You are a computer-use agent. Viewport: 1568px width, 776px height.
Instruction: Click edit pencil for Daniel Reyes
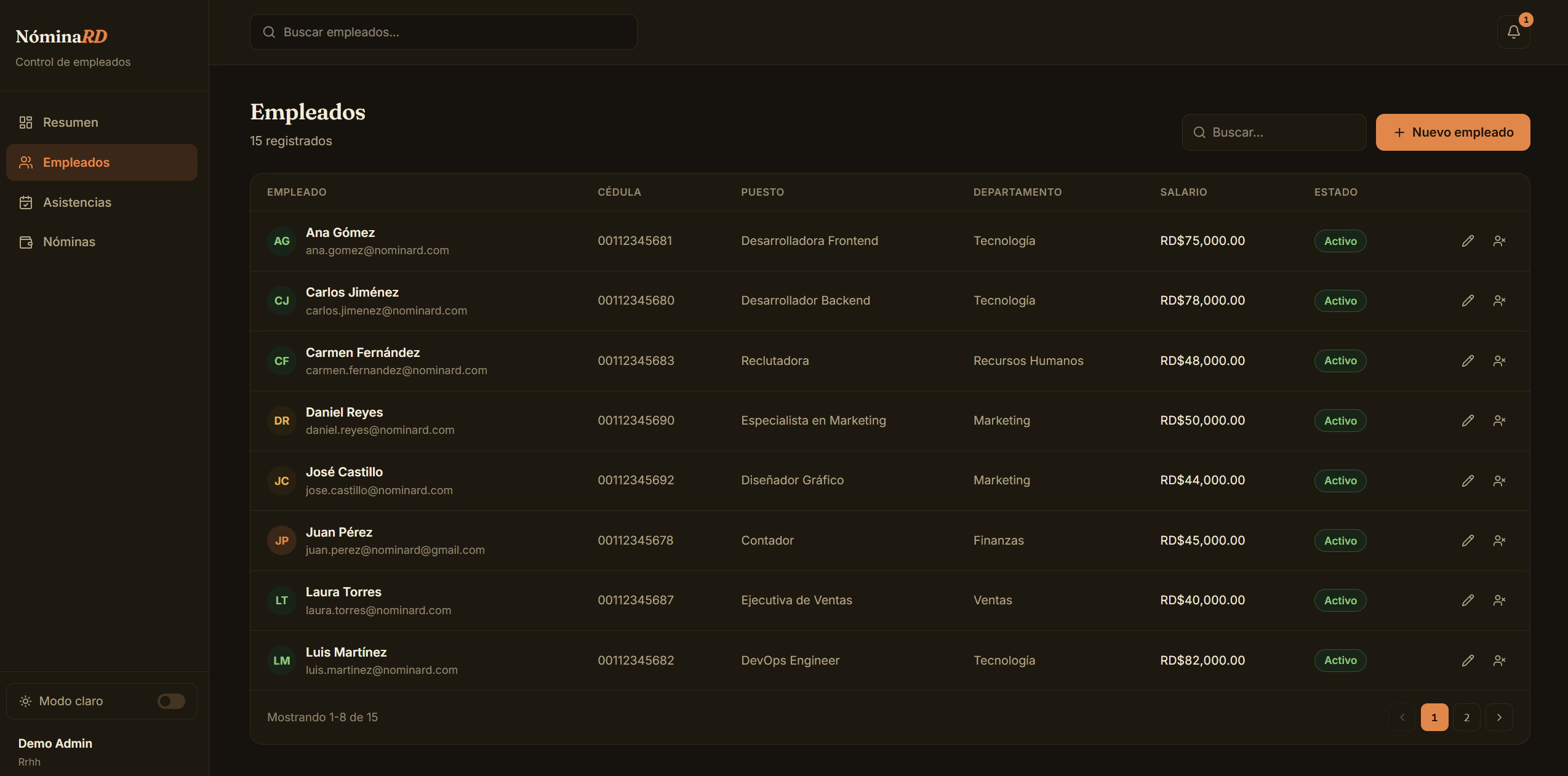(1468, 421)
